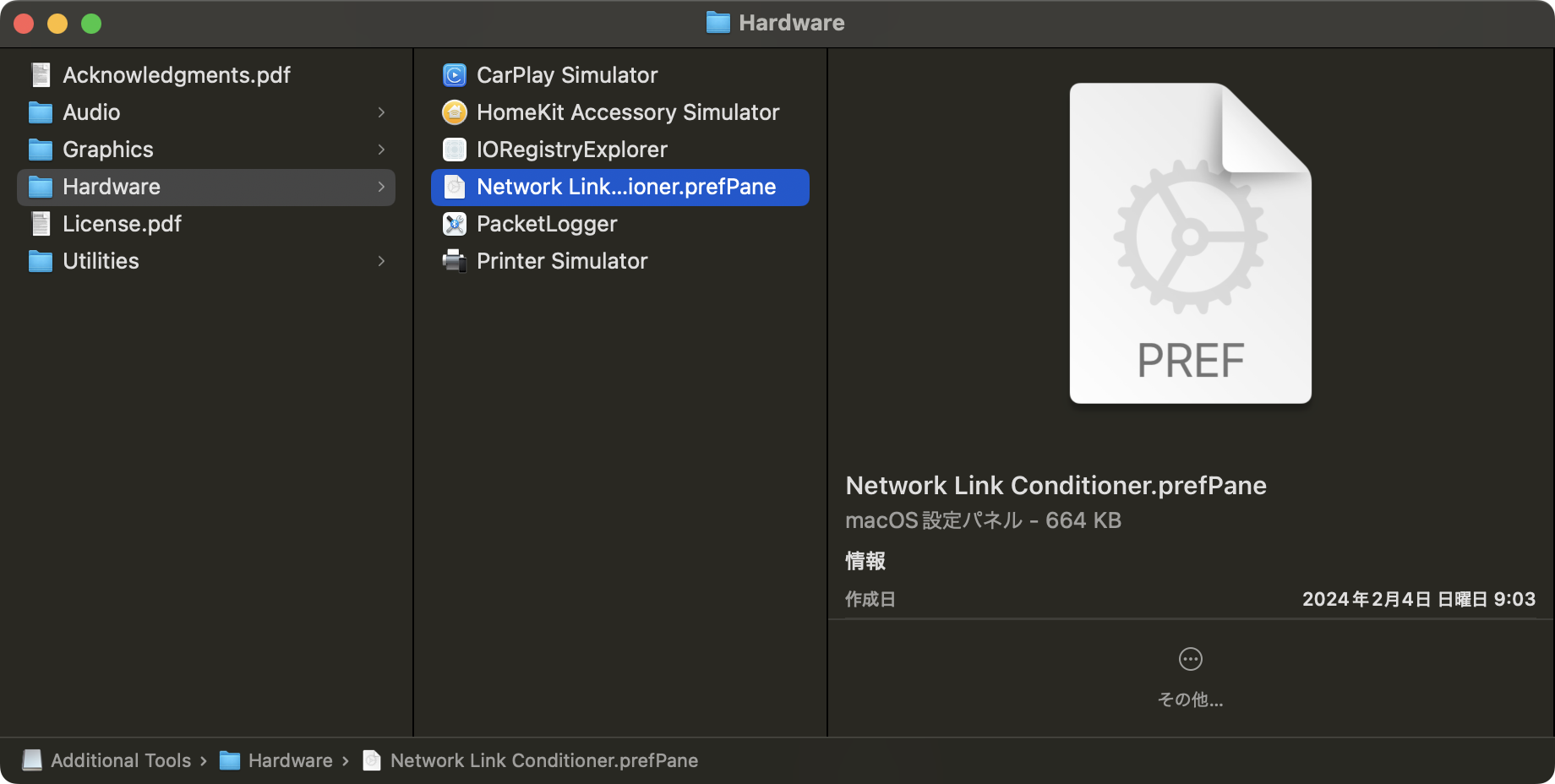Screen dimensions: 1555x784
Task: Click Network Link Conditioner.prefPane in path bar
Action: point(544,760)
